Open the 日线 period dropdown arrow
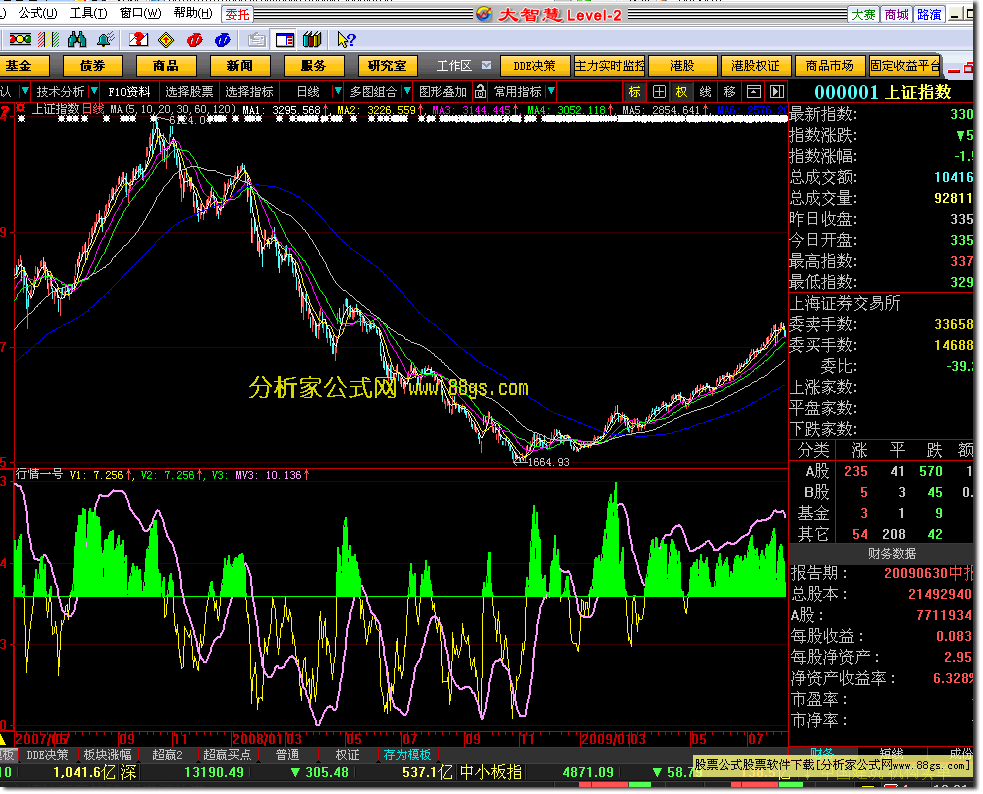 pos(337,91)
